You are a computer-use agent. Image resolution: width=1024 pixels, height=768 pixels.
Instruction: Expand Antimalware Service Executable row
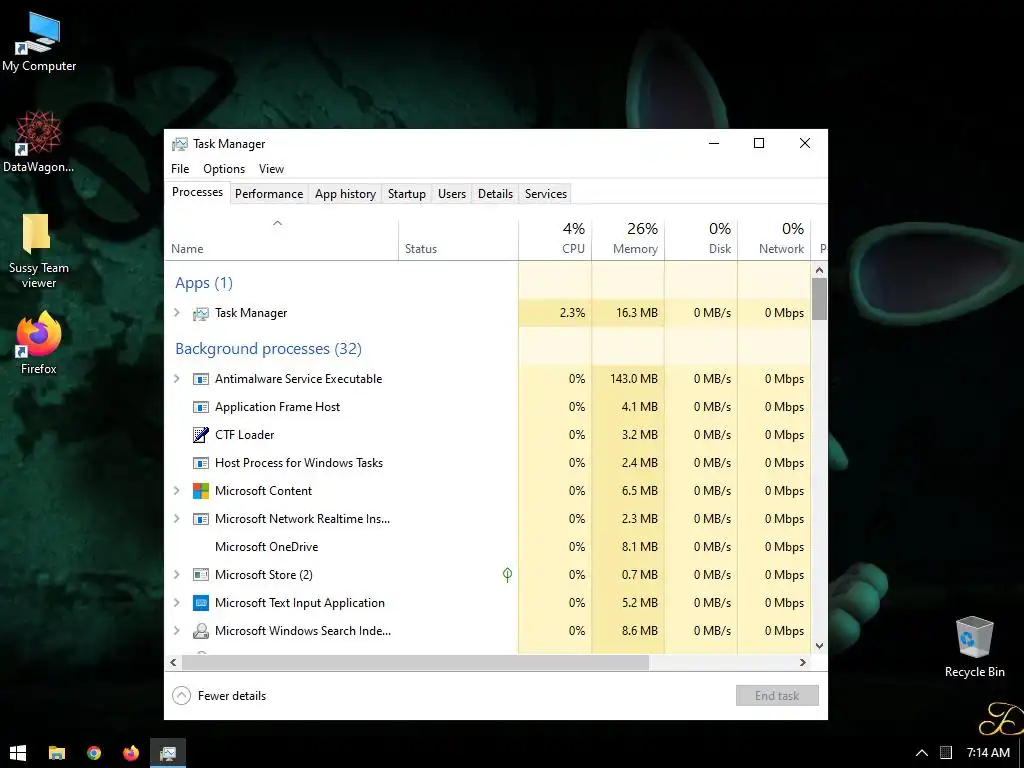click(176, 379)
